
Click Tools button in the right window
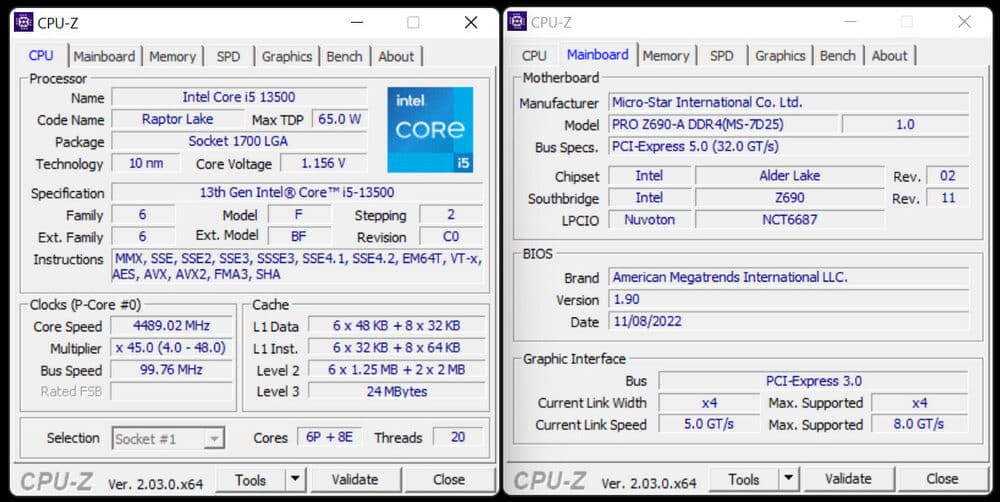[x=744, y=479]
